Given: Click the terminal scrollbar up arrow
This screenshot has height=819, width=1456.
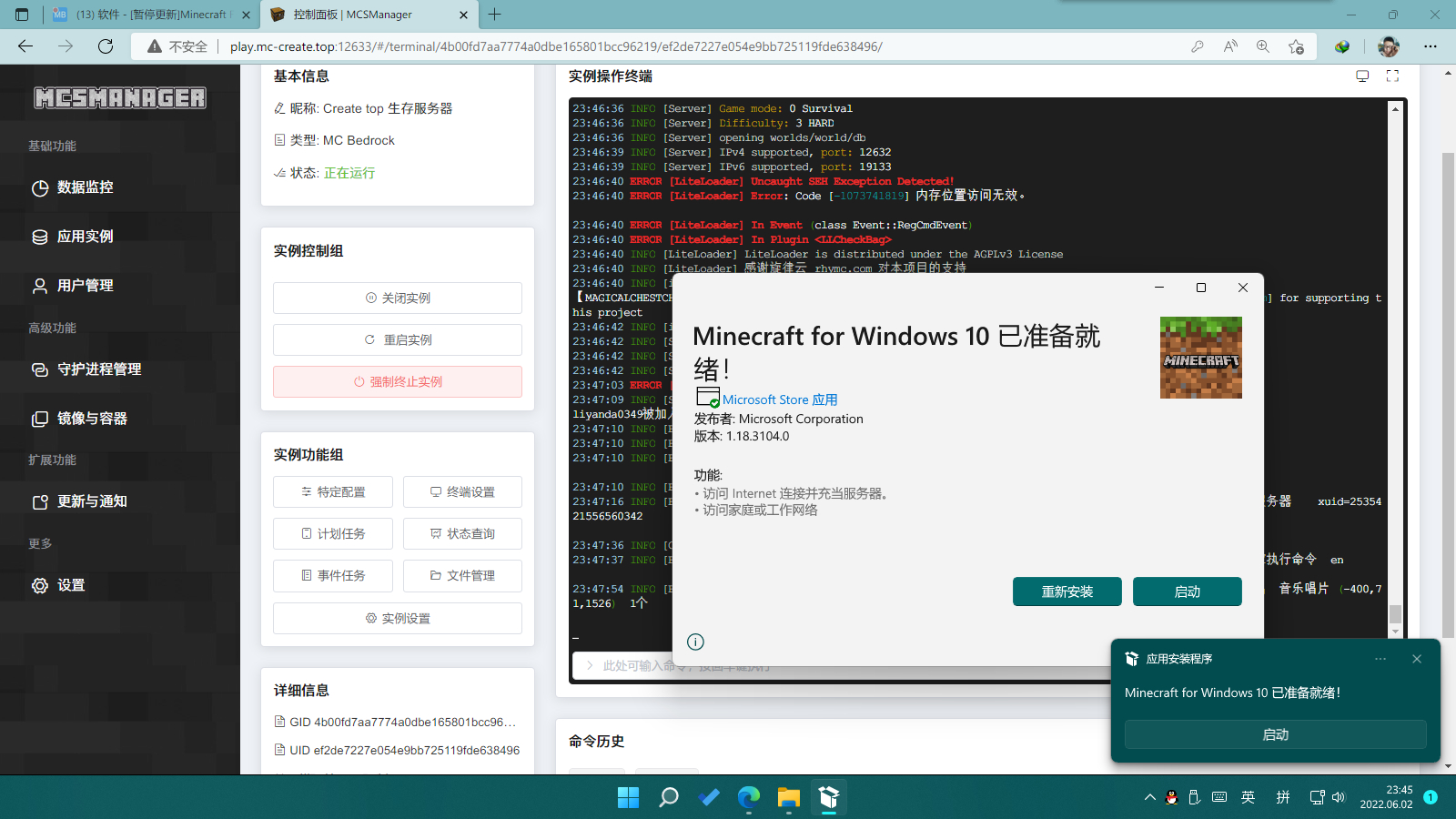Looking at the screenshot, I should click(1395, 108).
